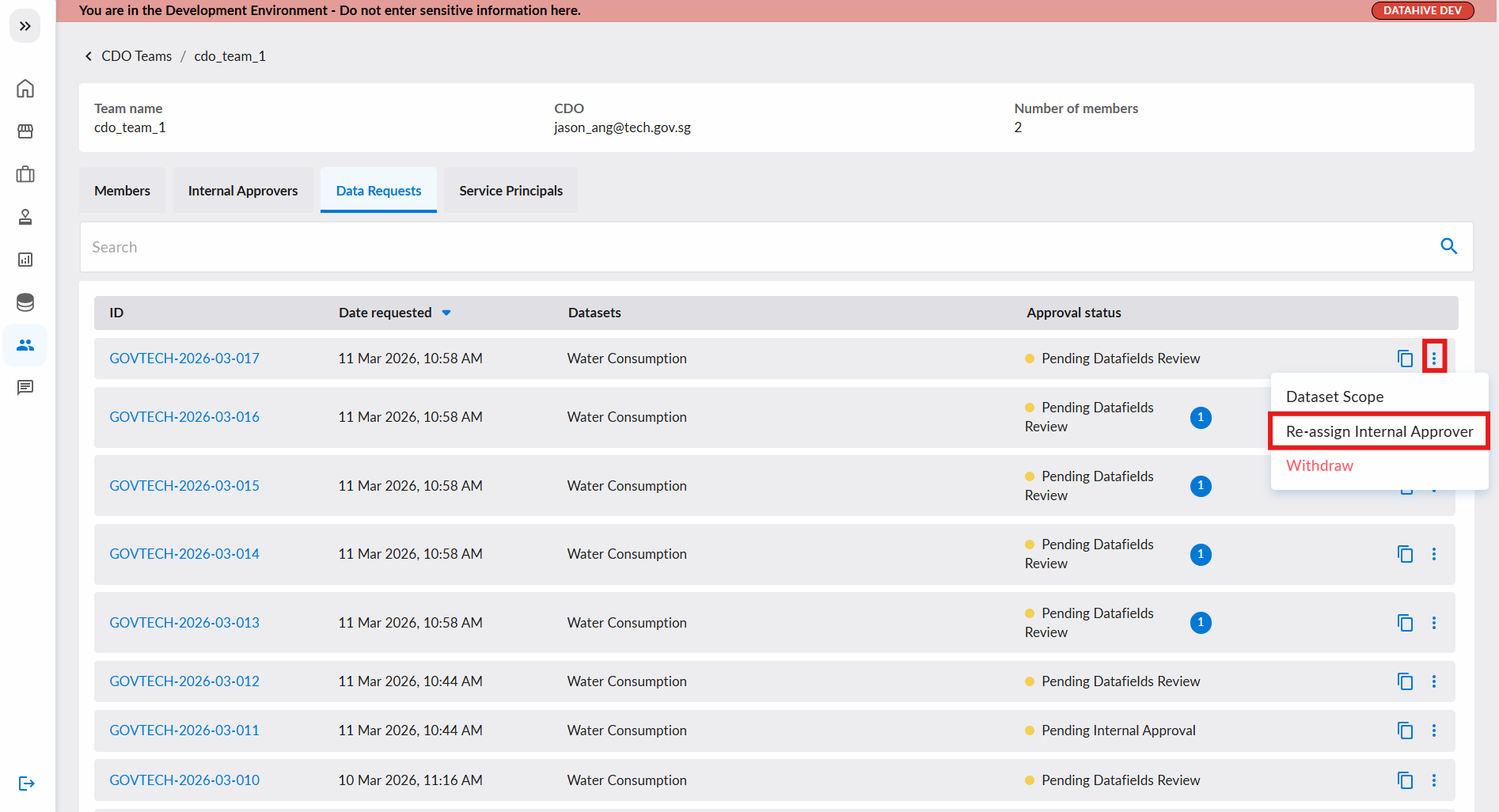The width and height of the screenshot is (1499, 812).
Task: Switch to the Internal Approvers tab
Action: point(243,190)
